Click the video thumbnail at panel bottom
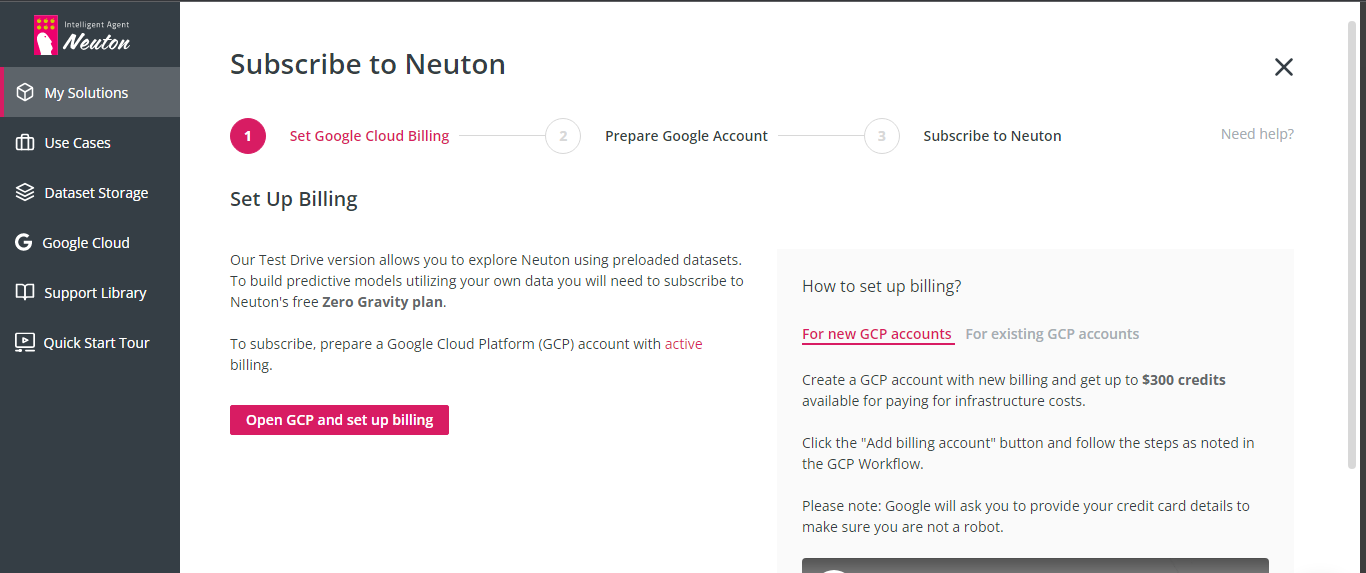Screen dimensions: 1366x573 (x=1035, y=565)
